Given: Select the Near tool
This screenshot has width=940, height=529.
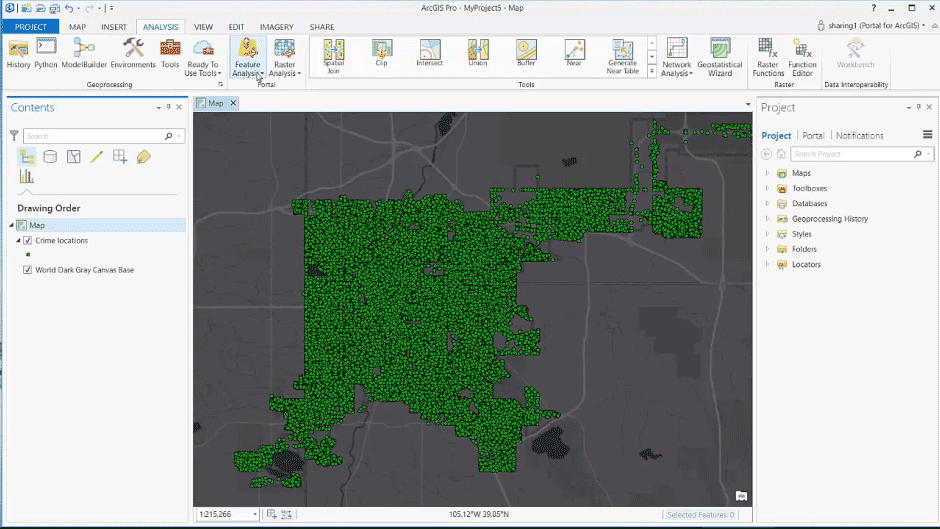Looking at the screenshot, I should pos(574,53).
